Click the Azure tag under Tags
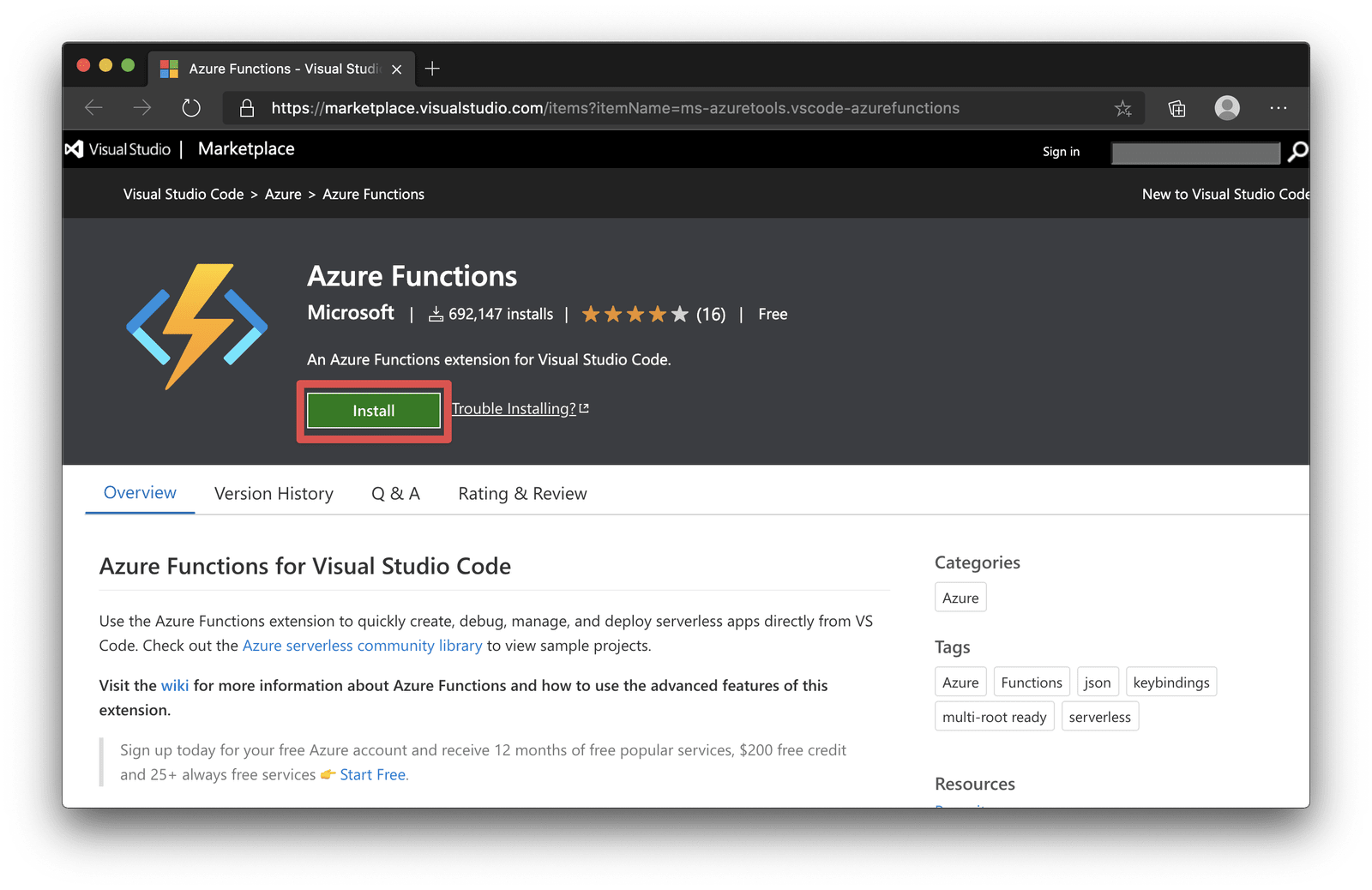The image size is (1372, 890). 960,683
